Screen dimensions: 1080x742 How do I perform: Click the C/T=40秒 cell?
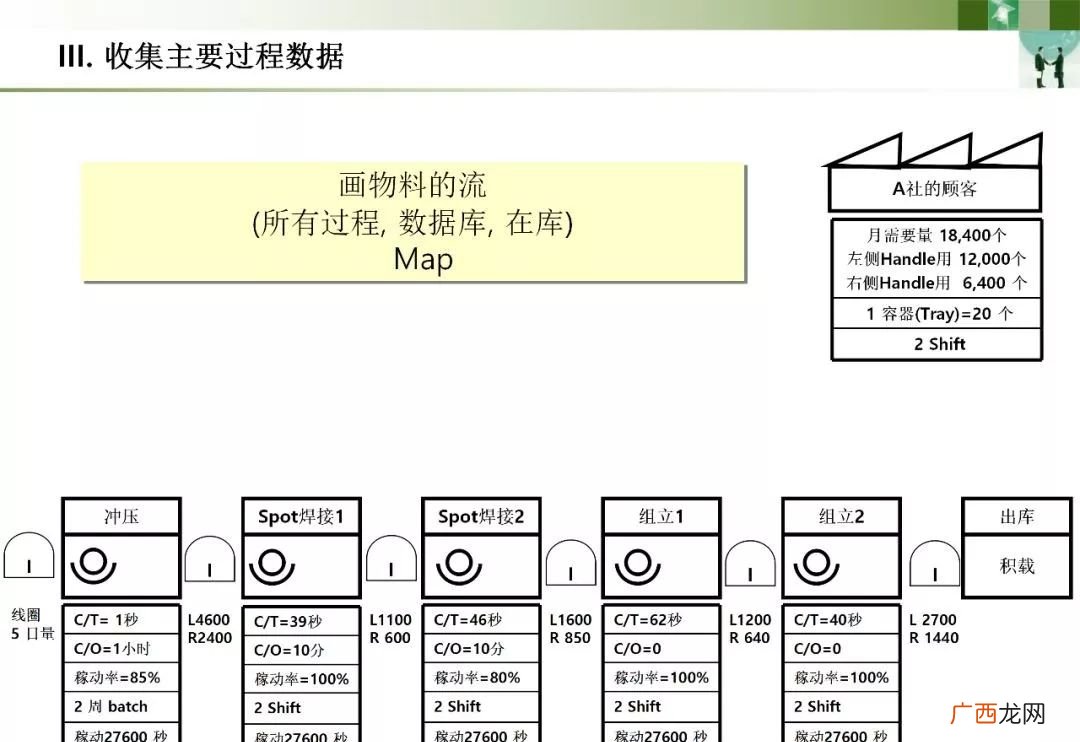click(x=841, y=619)
